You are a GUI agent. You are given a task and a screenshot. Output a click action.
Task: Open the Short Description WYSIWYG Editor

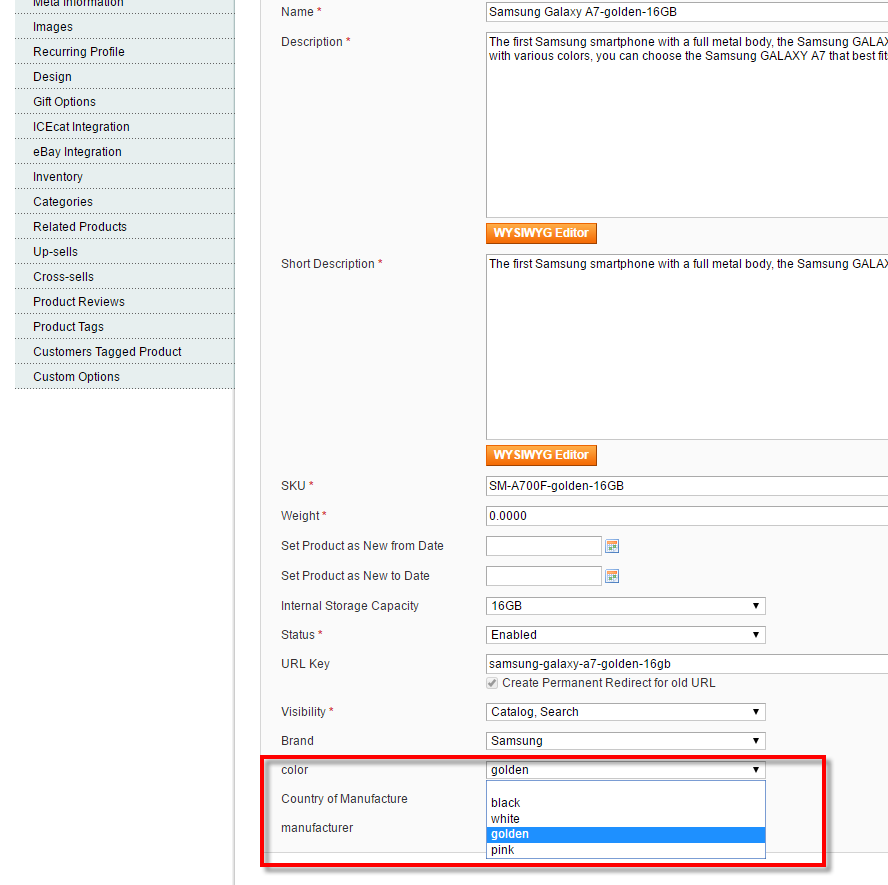541,455
